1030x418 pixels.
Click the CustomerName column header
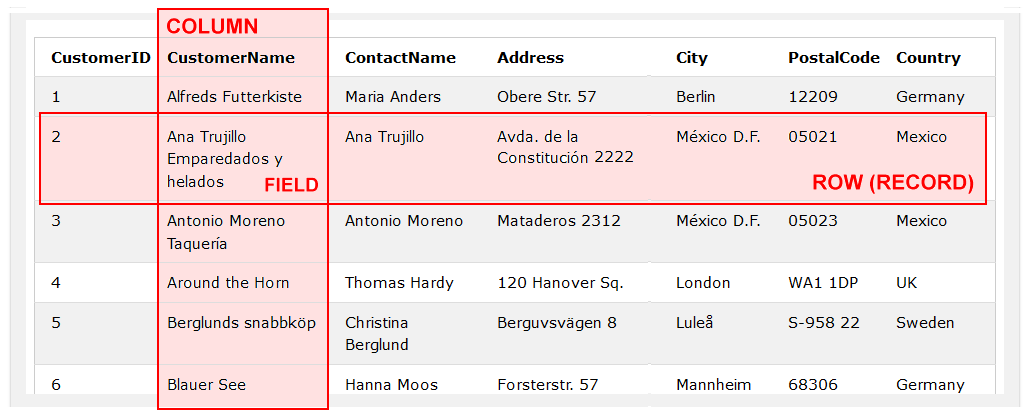coord(231,58)
